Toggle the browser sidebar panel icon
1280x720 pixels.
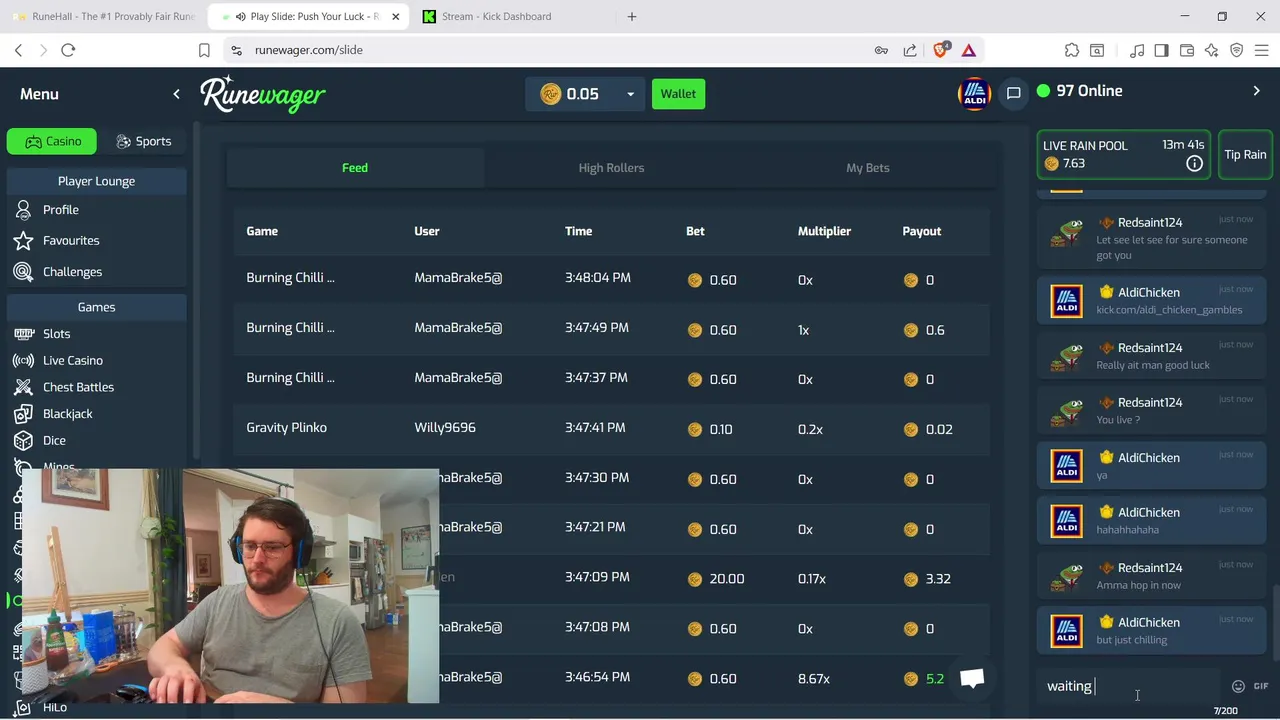click(1161, 50)
